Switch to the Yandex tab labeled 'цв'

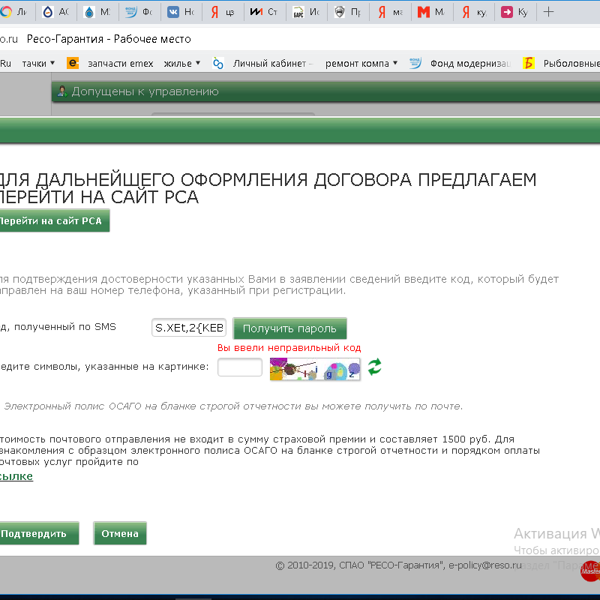click(223, 12)
